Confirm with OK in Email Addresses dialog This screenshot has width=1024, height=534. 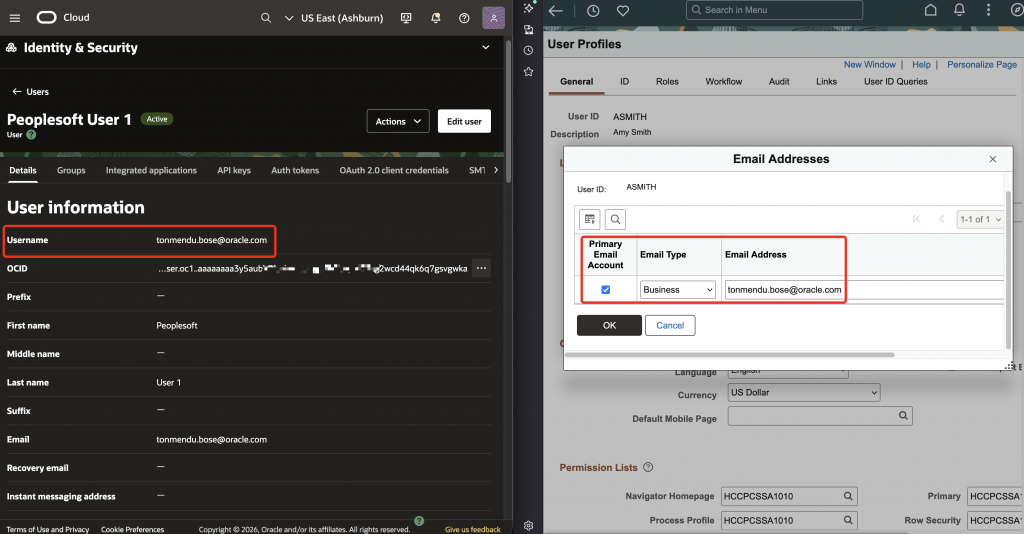(609, 325)
